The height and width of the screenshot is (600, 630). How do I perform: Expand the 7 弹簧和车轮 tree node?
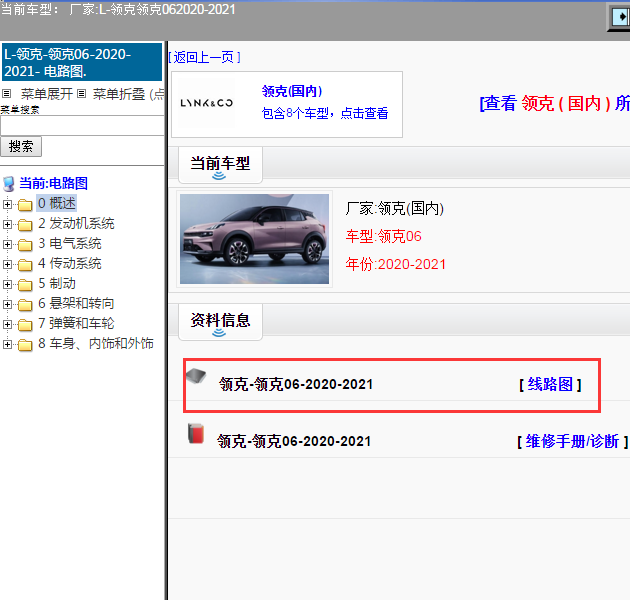(x=7, y=324)
